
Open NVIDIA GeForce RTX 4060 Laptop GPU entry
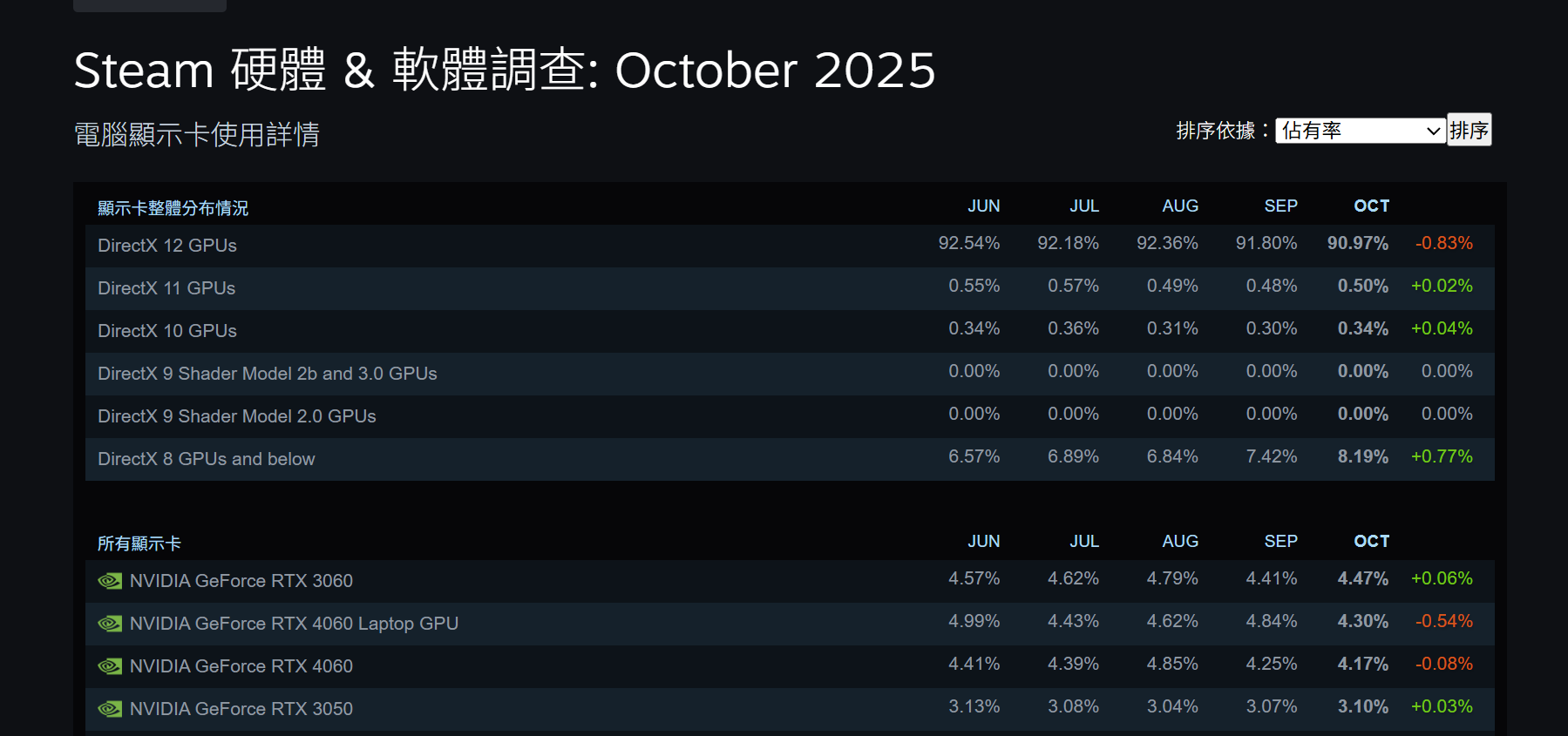point(294,624)
